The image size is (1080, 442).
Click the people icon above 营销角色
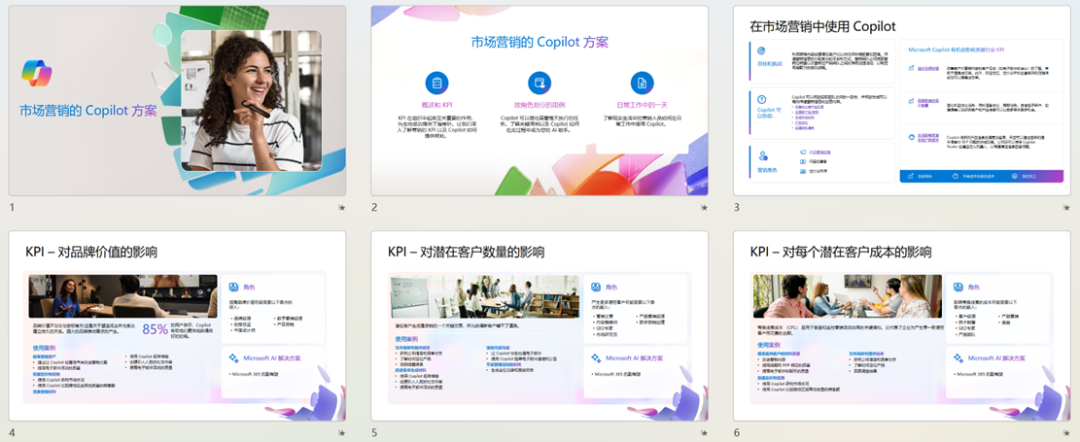pos(762,156)
